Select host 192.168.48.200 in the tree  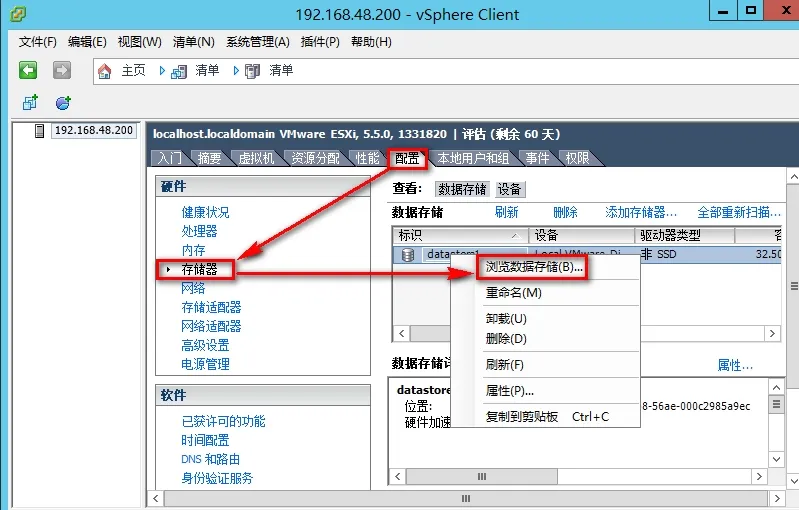(94, 130)
